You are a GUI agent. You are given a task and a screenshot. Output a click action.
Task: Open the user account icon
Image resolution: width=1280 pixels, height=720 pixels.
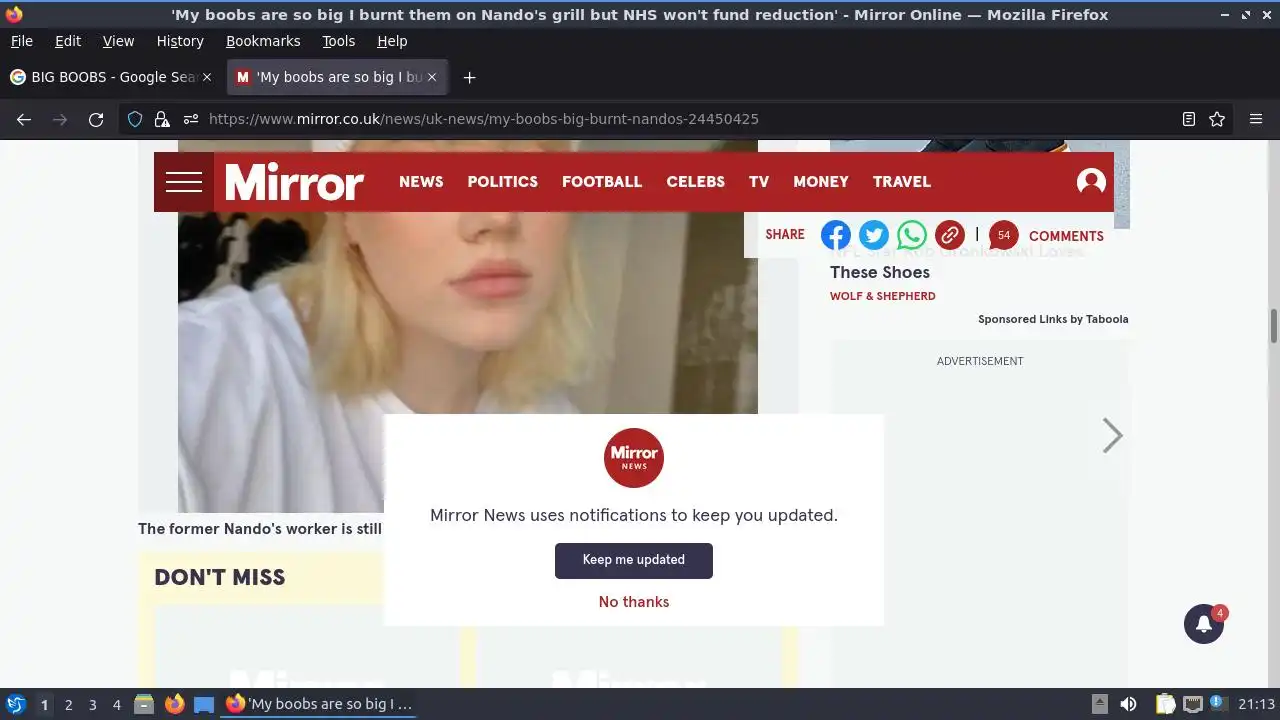1091,182
